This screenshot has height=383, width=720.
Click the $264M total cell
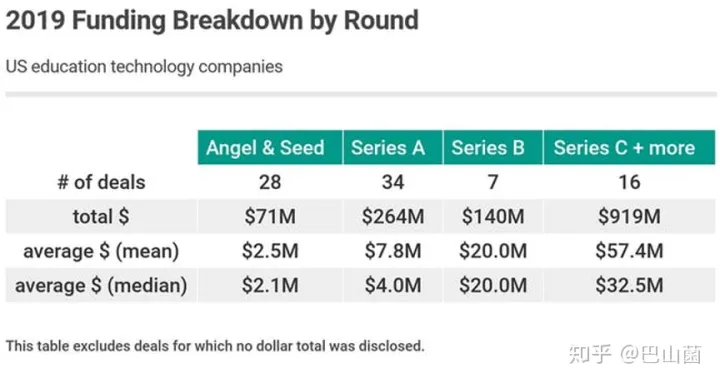tap(393, 216)
